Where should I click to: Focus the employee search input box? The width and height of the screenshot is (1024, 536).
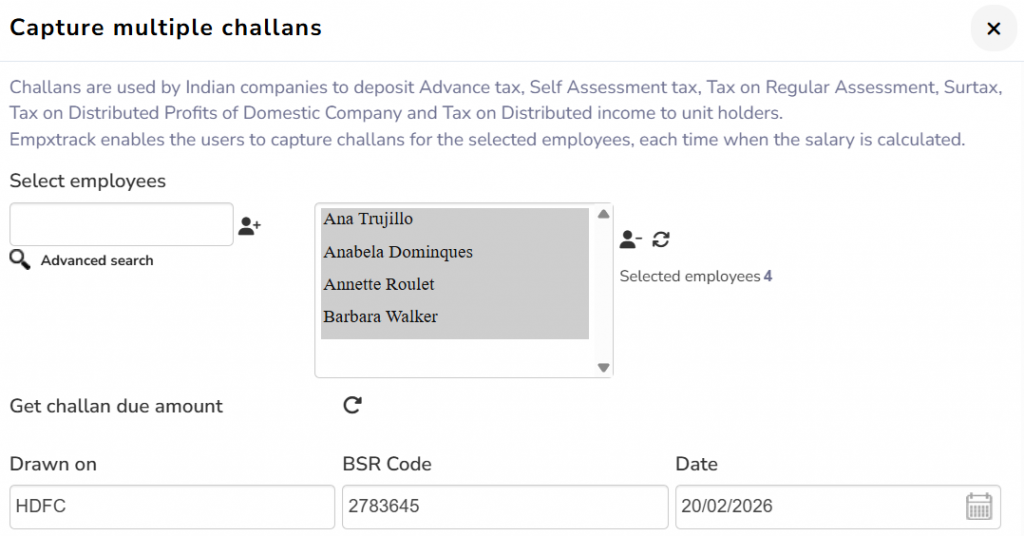(x=121, y=225)
